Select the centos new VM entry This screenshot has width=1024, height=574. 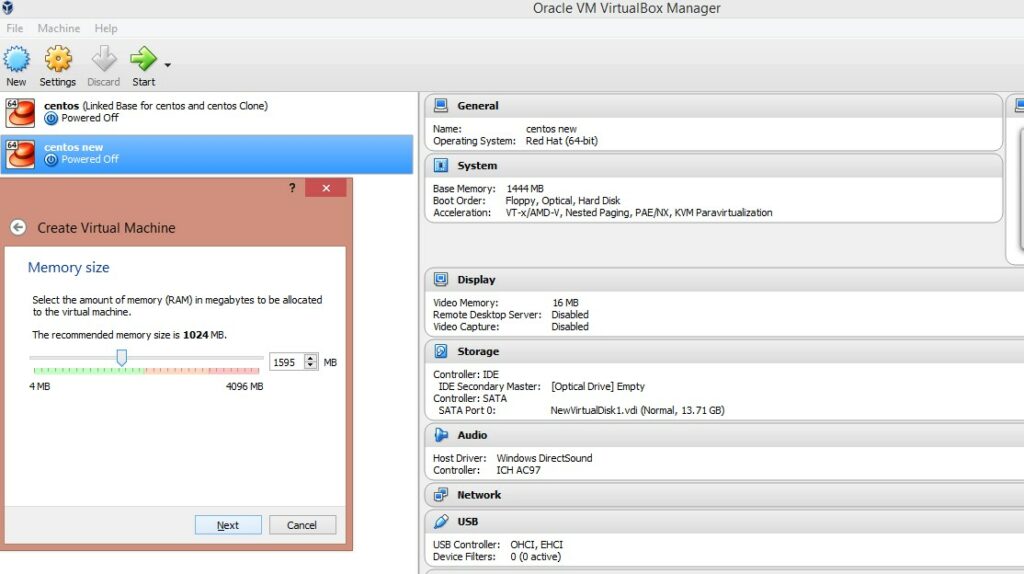click(206, 154)
